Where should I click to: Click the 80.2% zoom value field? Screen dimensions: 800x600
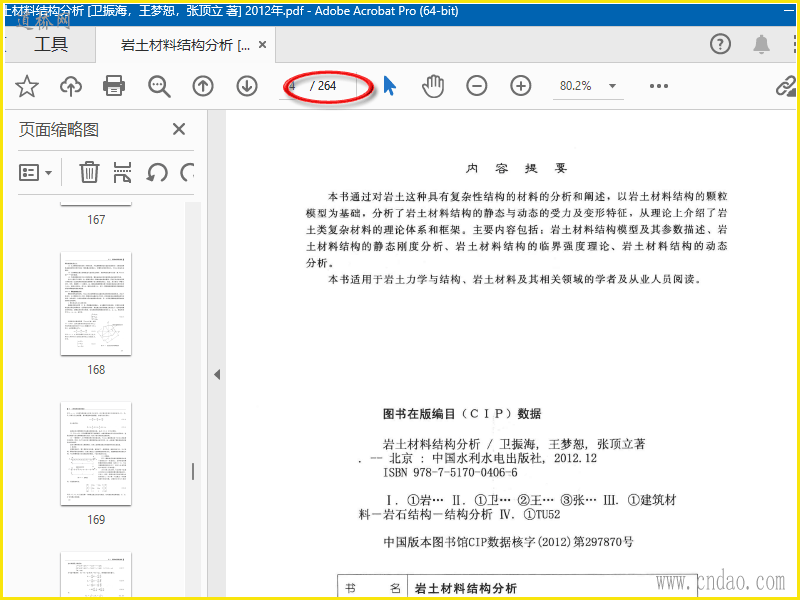coord(576,86)
